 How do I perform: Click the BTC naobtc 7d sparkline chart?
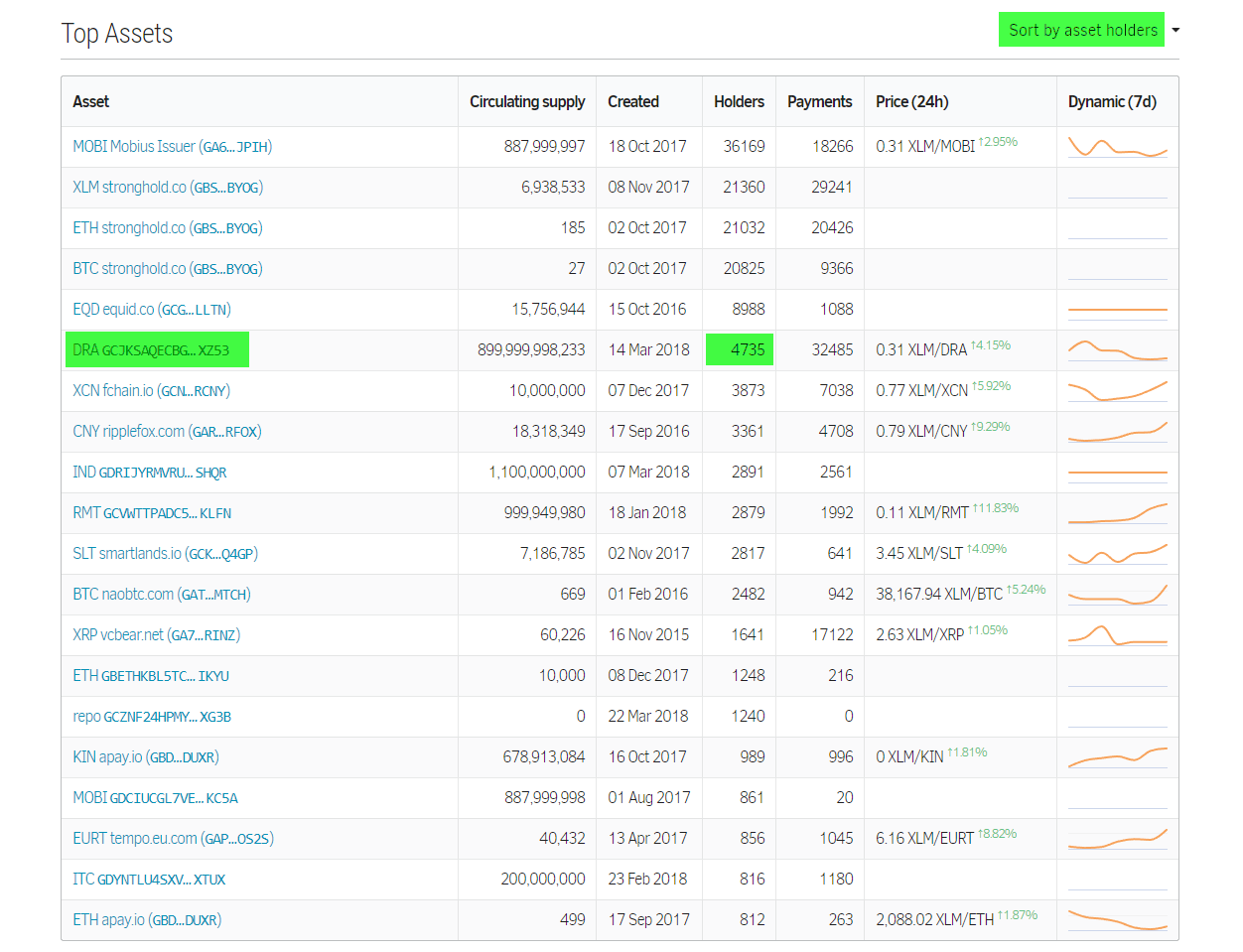tap(1118, 595)
